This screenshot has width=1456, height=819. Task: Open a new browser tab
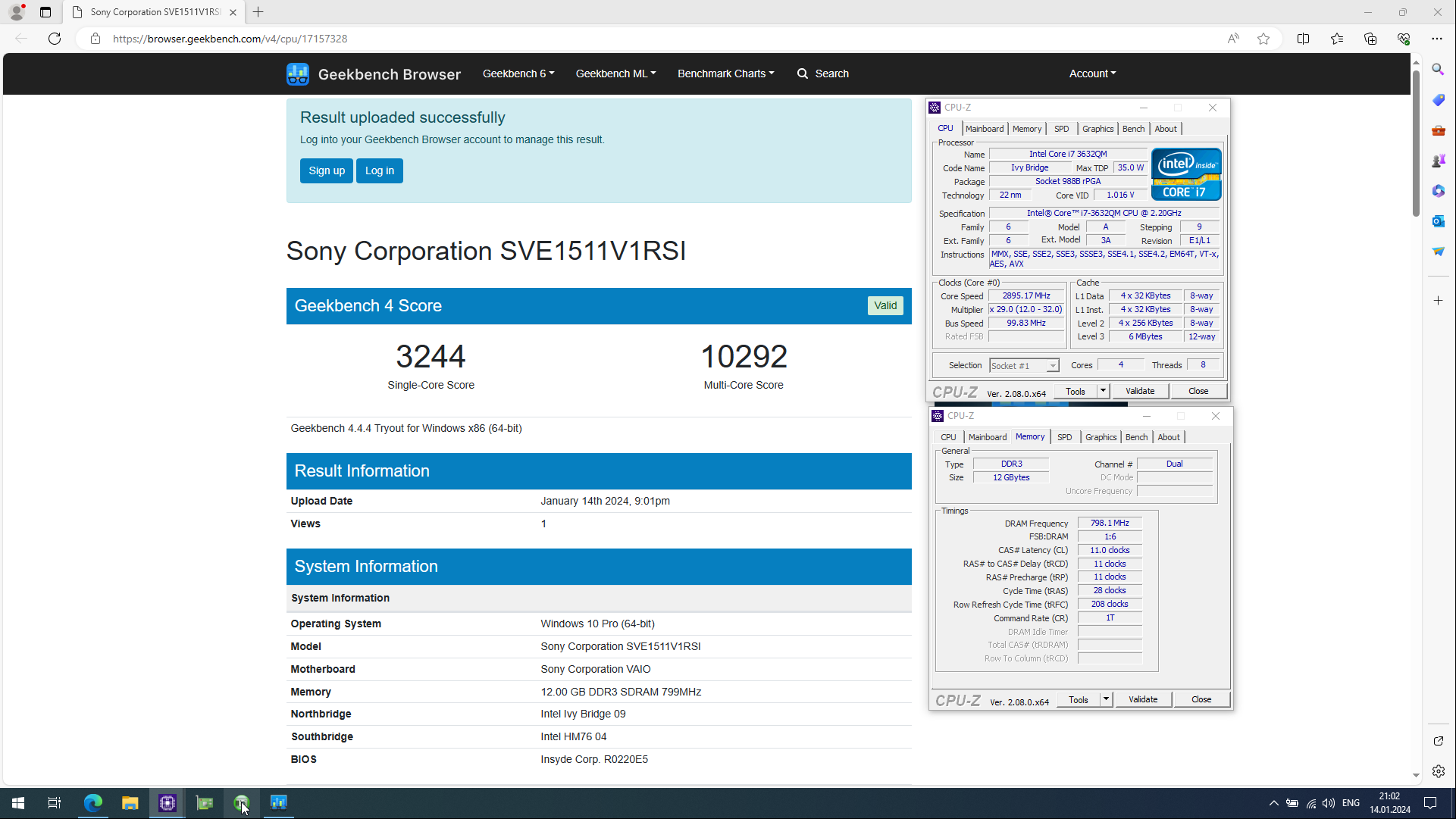[258, 12]
